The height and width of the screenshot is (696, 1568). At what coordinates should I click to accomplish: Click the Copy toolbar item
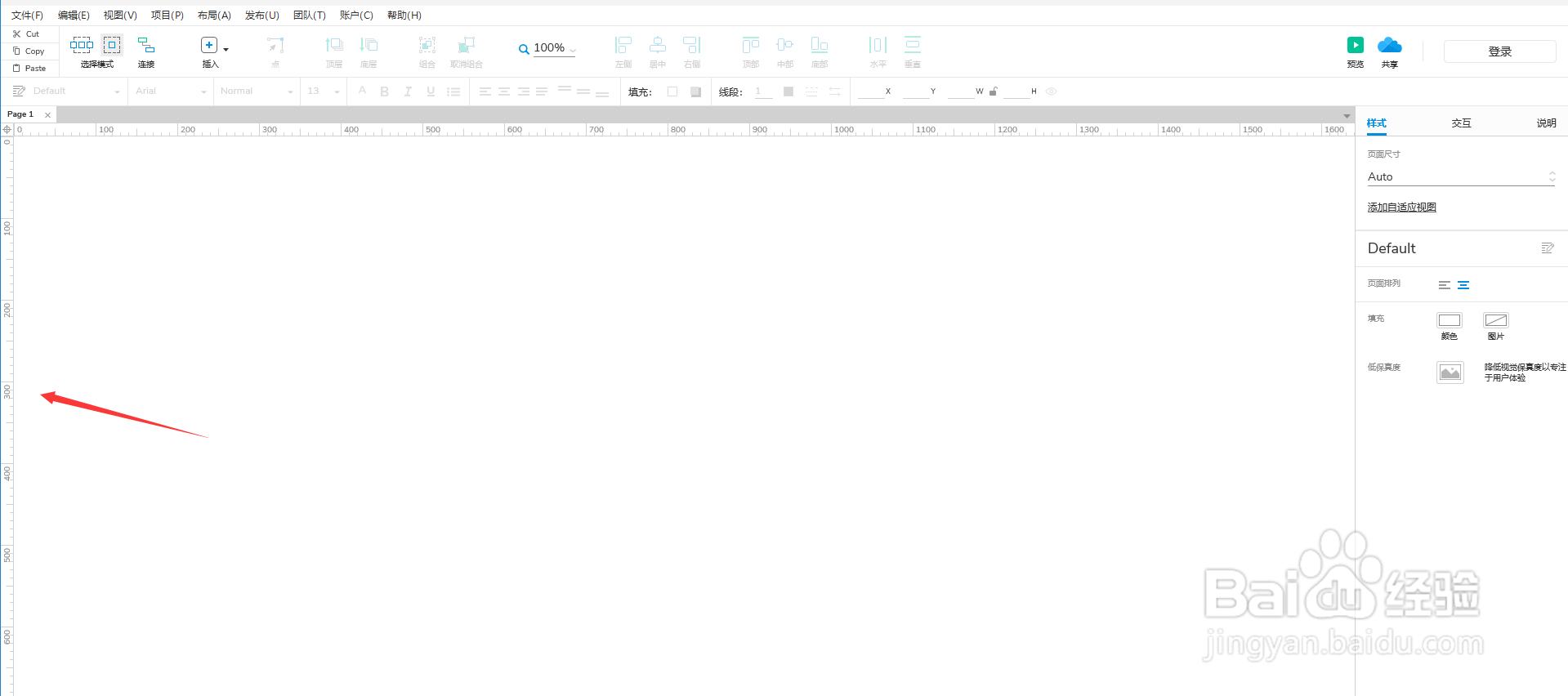pos(29,51)
